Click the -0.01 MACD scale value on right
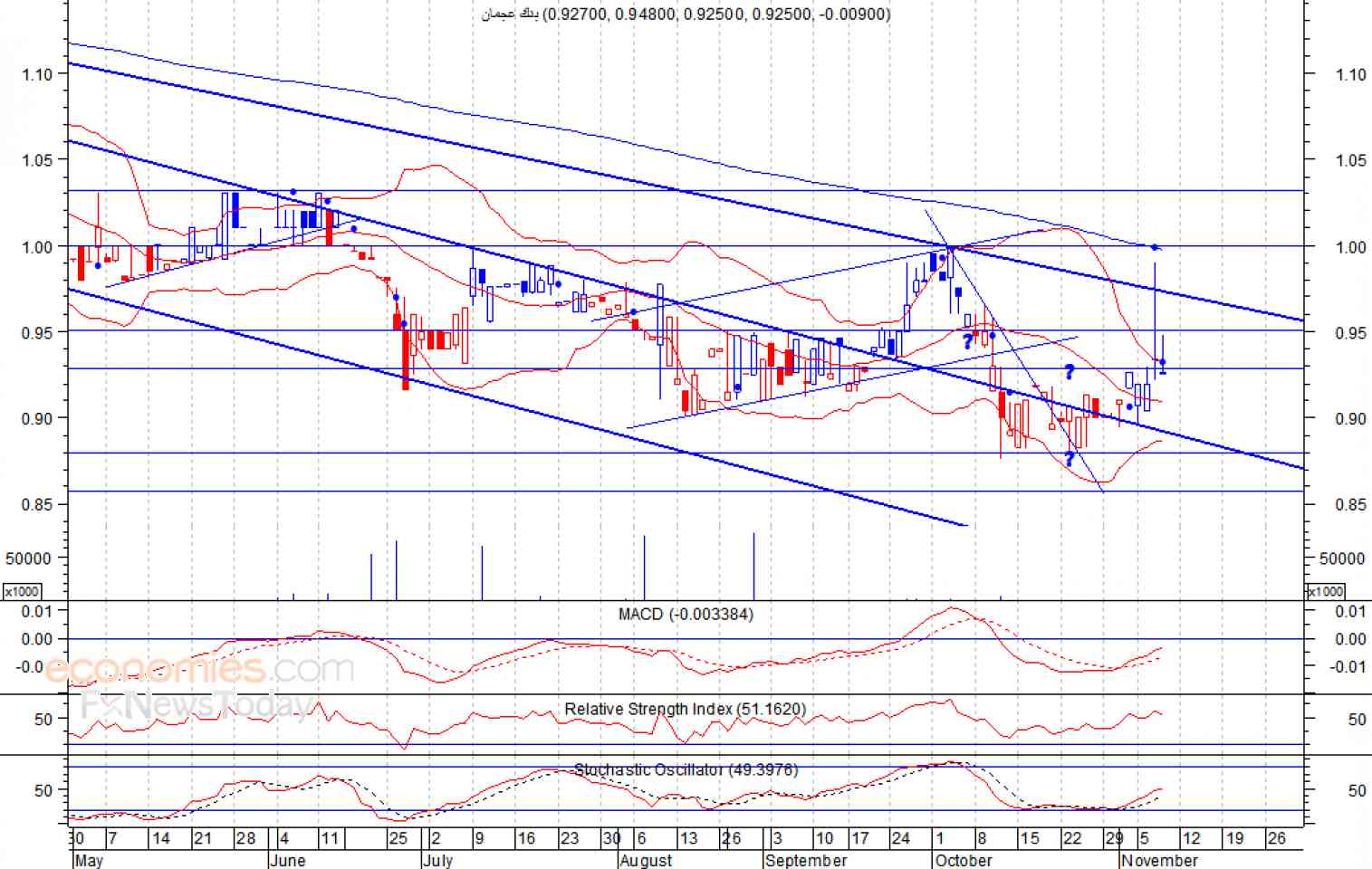The height and width of the screenshot is (869, 1372). (x=1349, y=667)
